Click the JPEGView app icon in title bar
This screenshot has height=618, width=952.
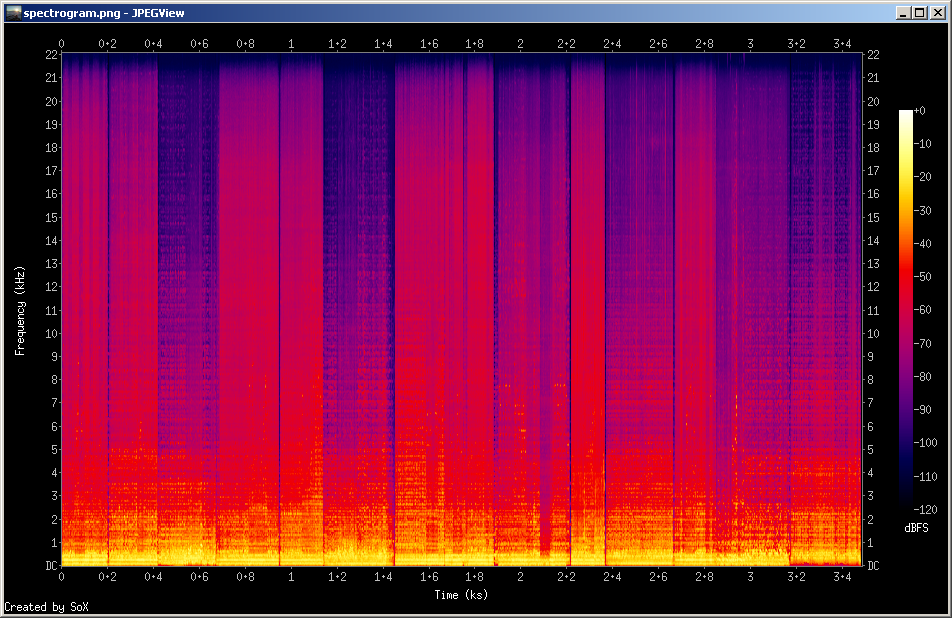(x=13, y=12)
